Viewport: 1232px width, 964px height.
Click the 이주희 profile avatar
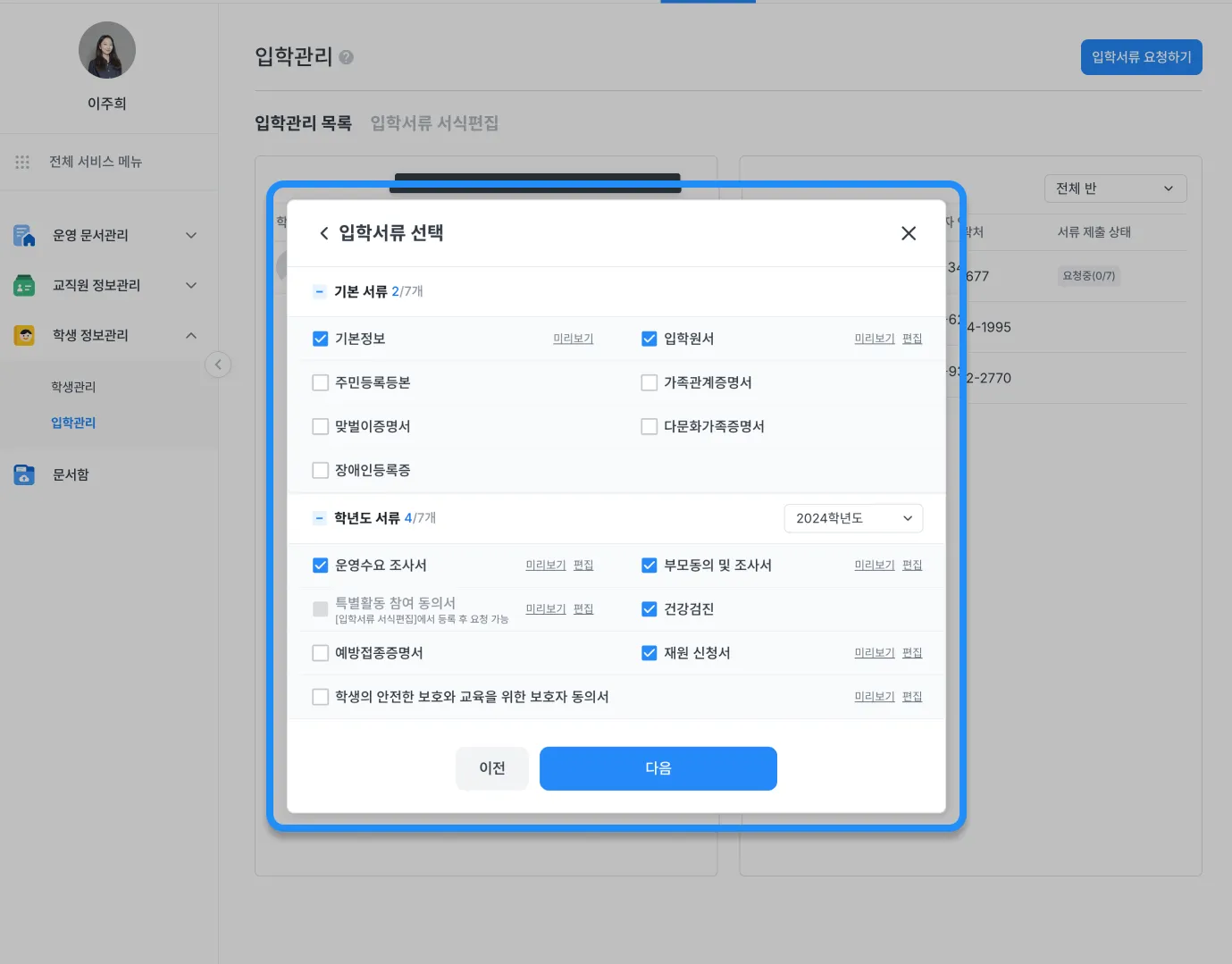(107, 50)
